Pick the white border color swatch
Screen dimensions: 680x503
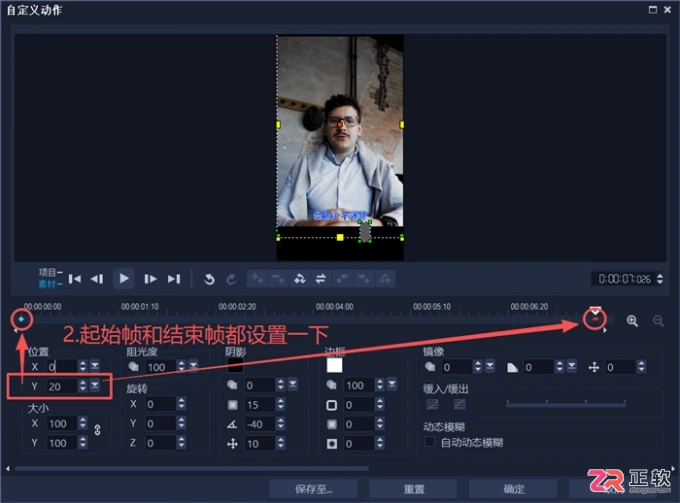tap(334, 365)
